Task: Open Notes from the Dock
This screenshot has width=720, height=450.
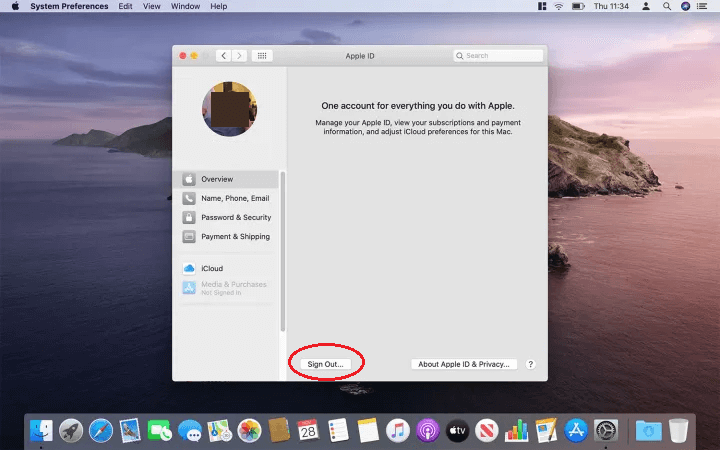Action: (368, 431)
